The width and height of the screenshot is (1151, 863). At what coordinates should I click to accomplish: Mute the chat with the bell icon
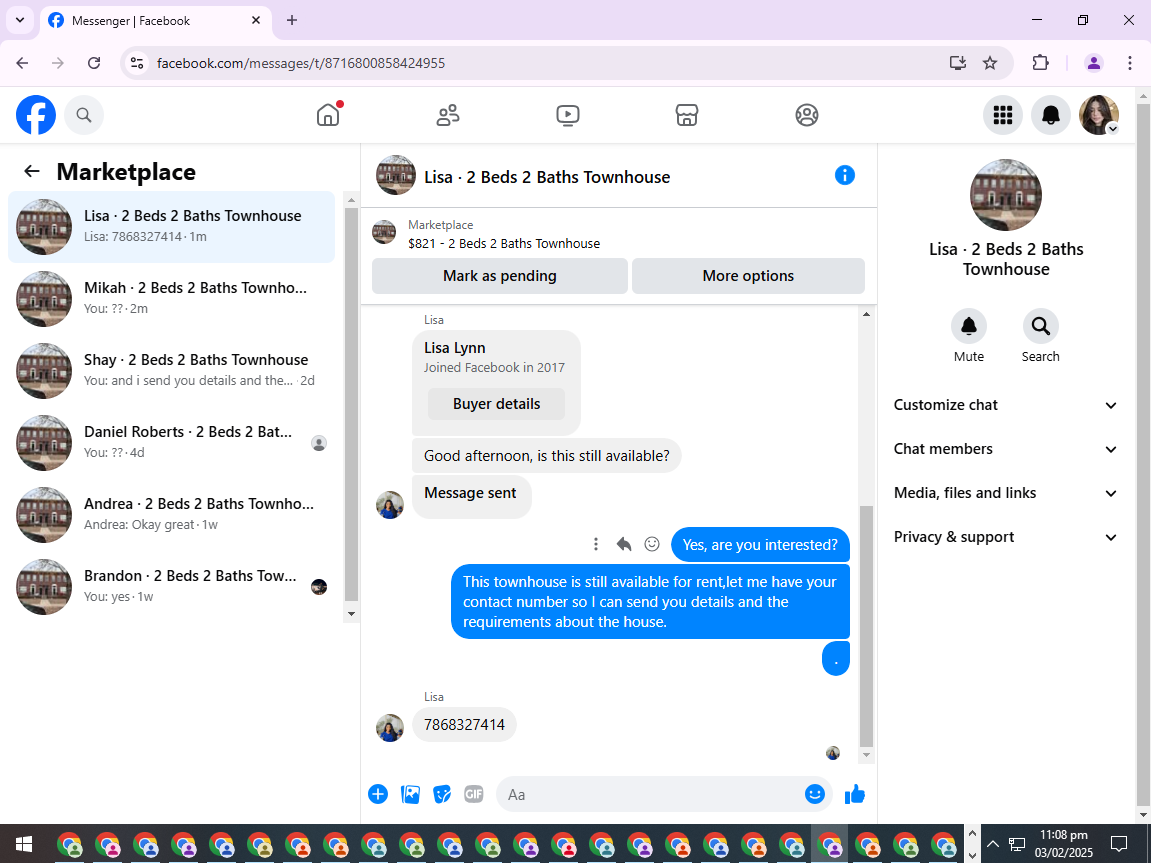coord(969,326)
